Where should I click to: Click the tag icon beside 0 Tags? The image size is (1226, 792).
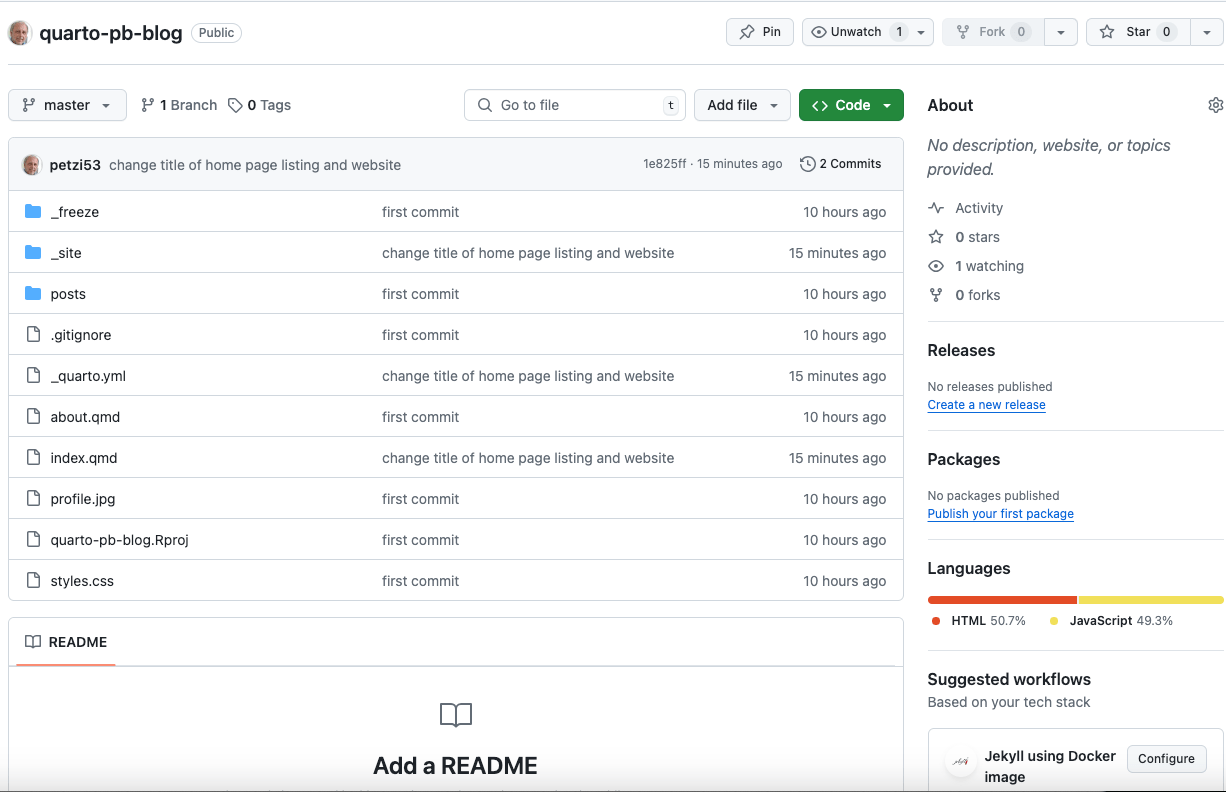(235, 105)
